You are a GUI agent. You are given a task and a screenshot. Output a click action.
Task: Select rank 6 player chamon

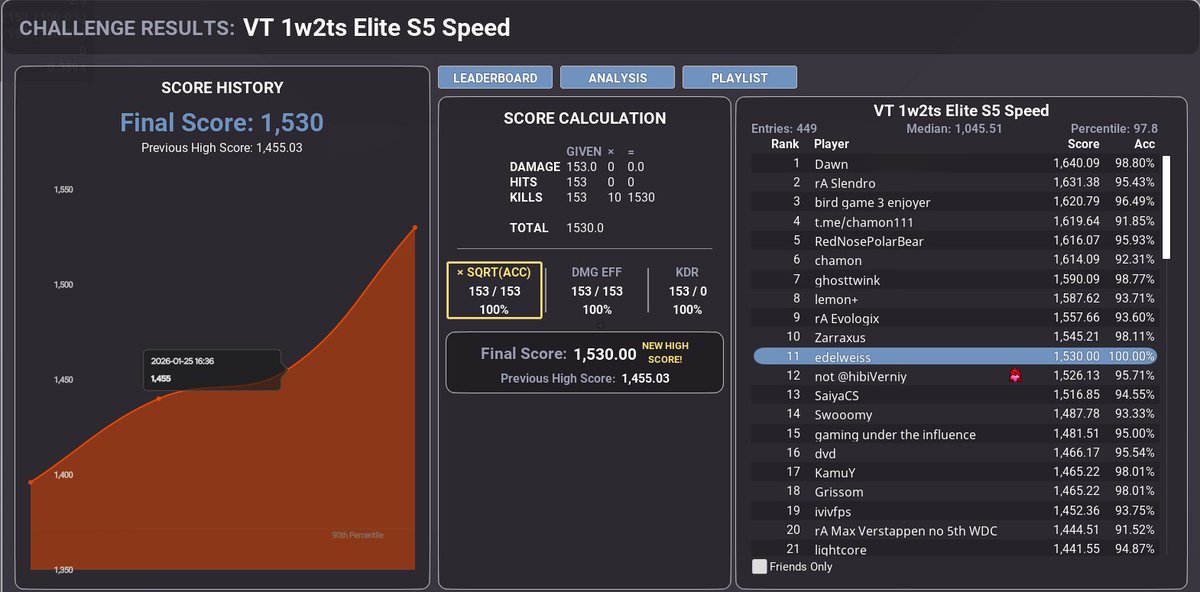955,260
